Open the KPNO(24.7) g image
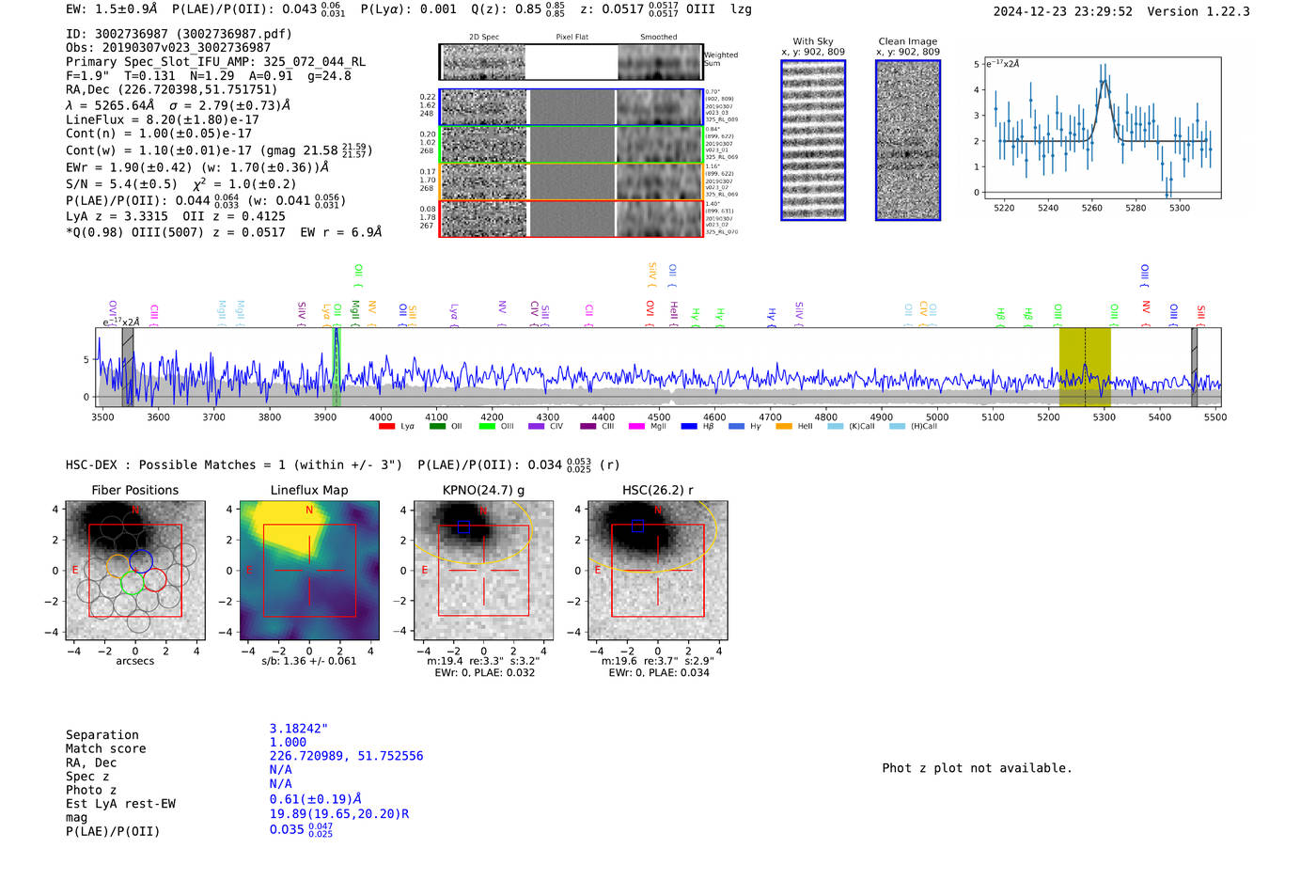 pos(484,571)
